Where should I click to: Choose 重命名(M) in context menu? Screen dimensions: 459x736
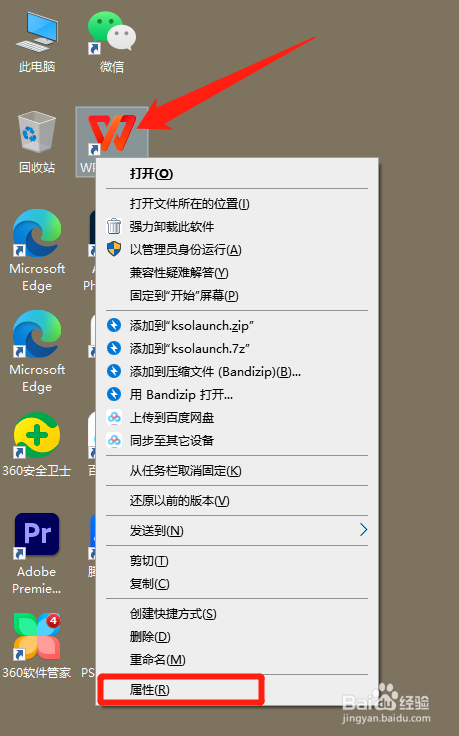click(x=237, y=659)
